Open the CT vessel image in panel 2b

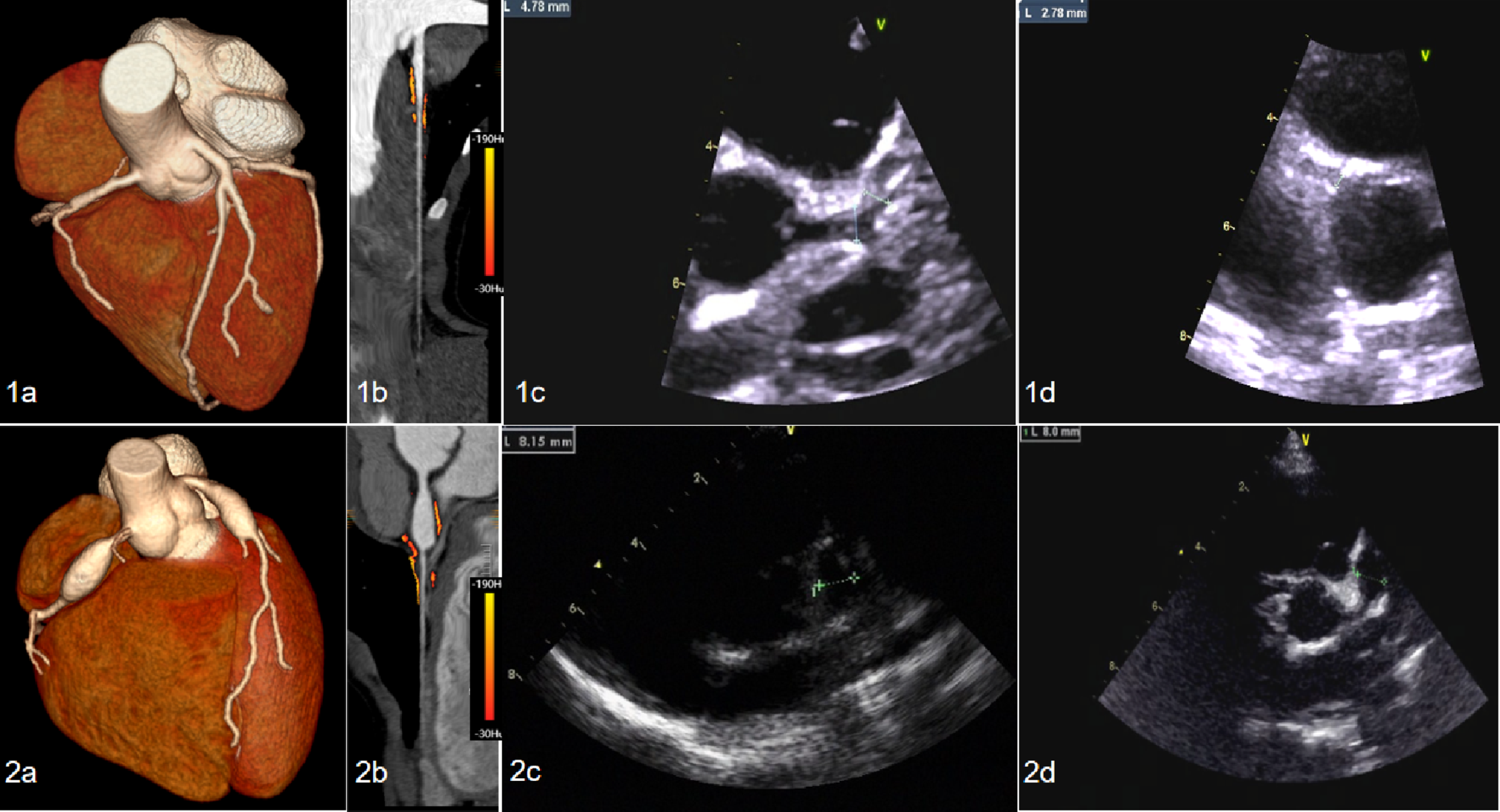[x=423, y=618]
